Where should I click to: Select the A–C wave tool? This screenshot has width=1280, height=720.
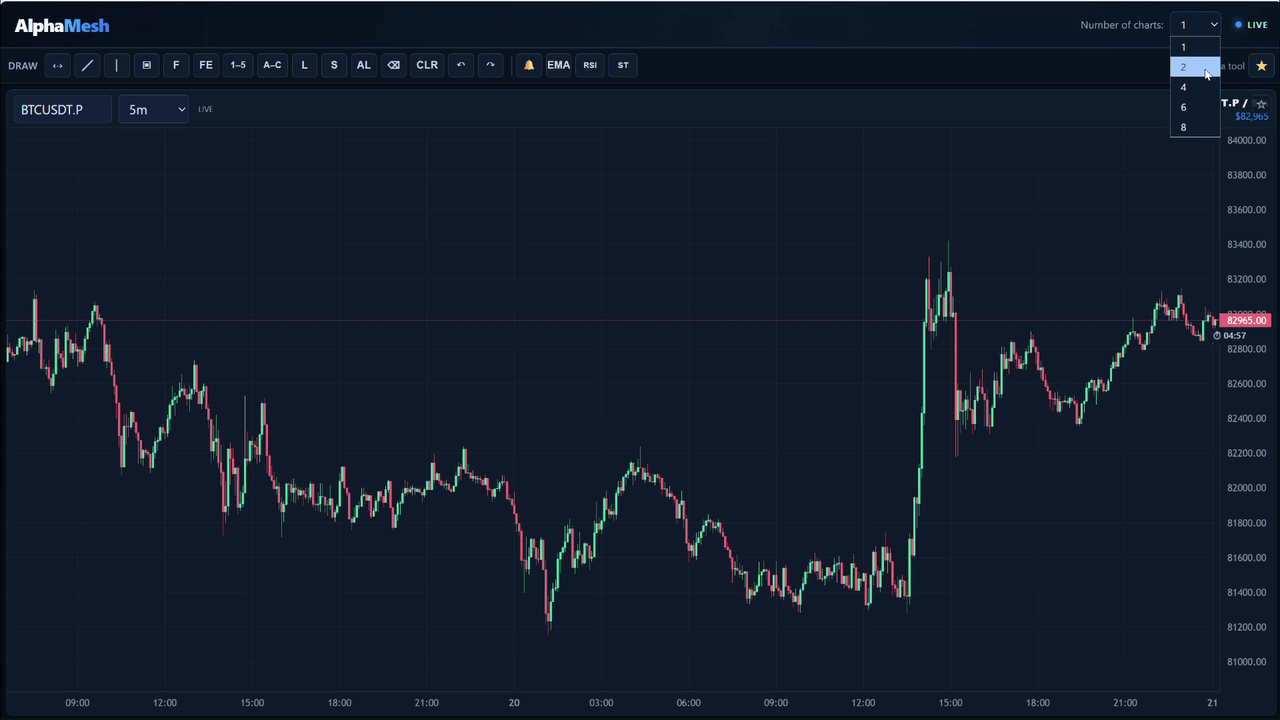tap(272, 65)
